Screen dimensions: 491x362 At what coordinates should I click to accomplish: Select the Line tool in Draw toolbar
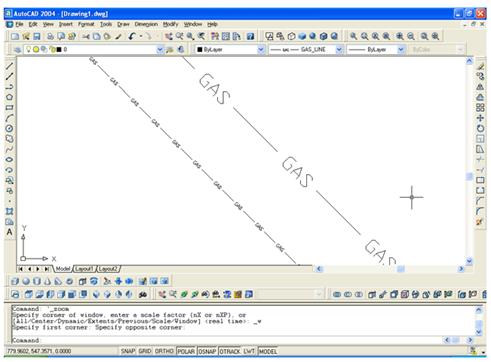click(9, 66)
